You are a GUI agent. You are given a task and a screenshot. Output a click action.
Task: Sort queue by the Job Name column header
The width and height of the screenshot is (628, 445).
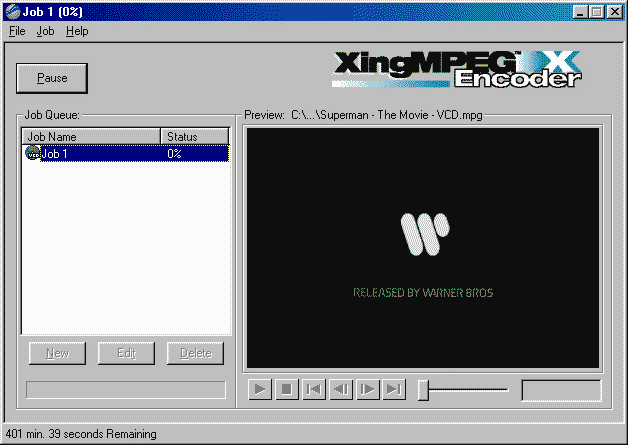tap(91, 136)
